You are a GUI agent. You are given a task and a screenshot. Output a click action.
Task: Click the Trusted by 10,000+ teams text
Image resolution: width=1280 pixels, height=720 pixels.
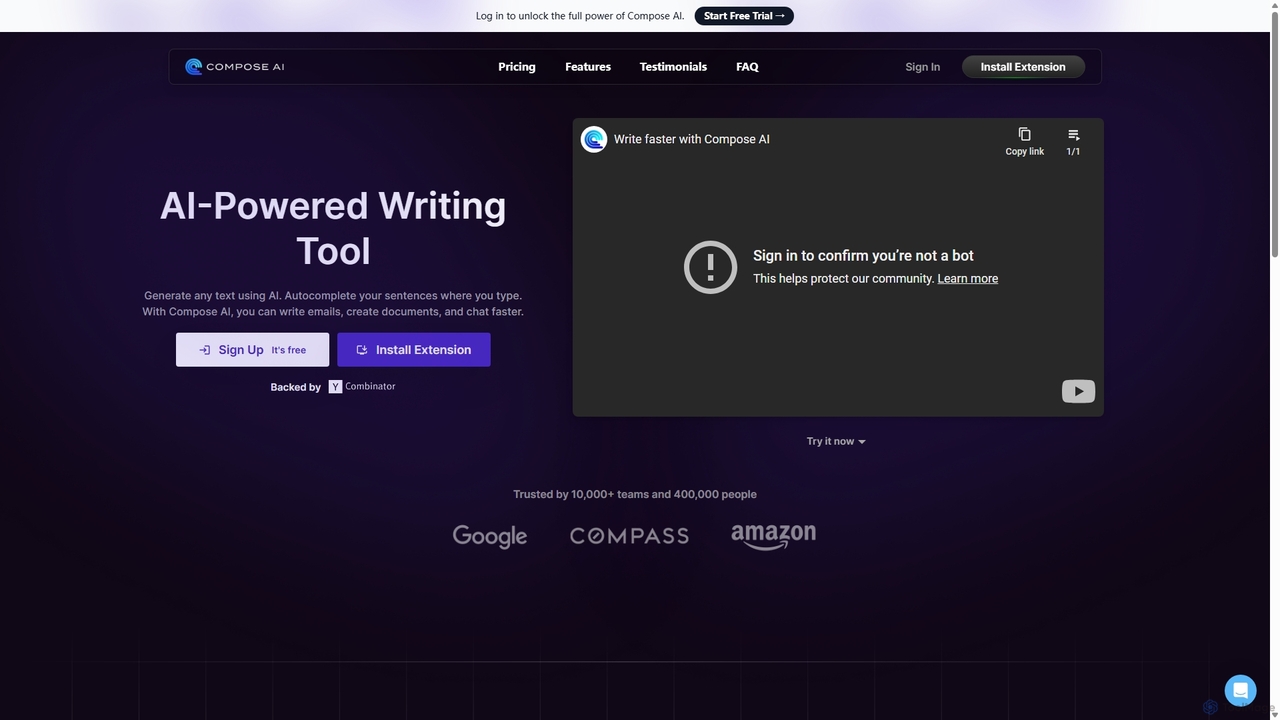[x=635, y=494]
